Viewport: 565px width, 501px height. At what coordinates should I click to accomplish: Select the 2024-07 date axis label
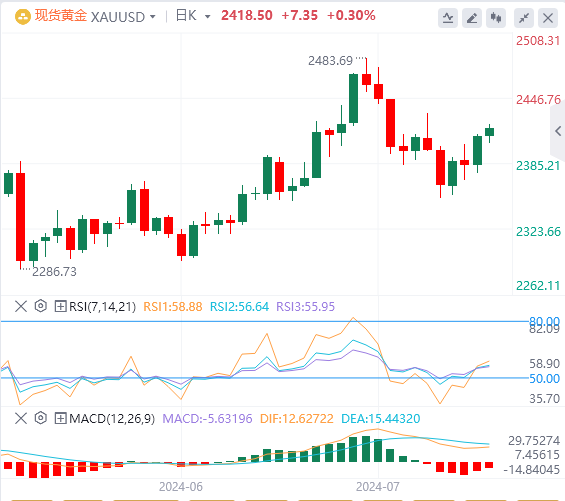[378, 487]
